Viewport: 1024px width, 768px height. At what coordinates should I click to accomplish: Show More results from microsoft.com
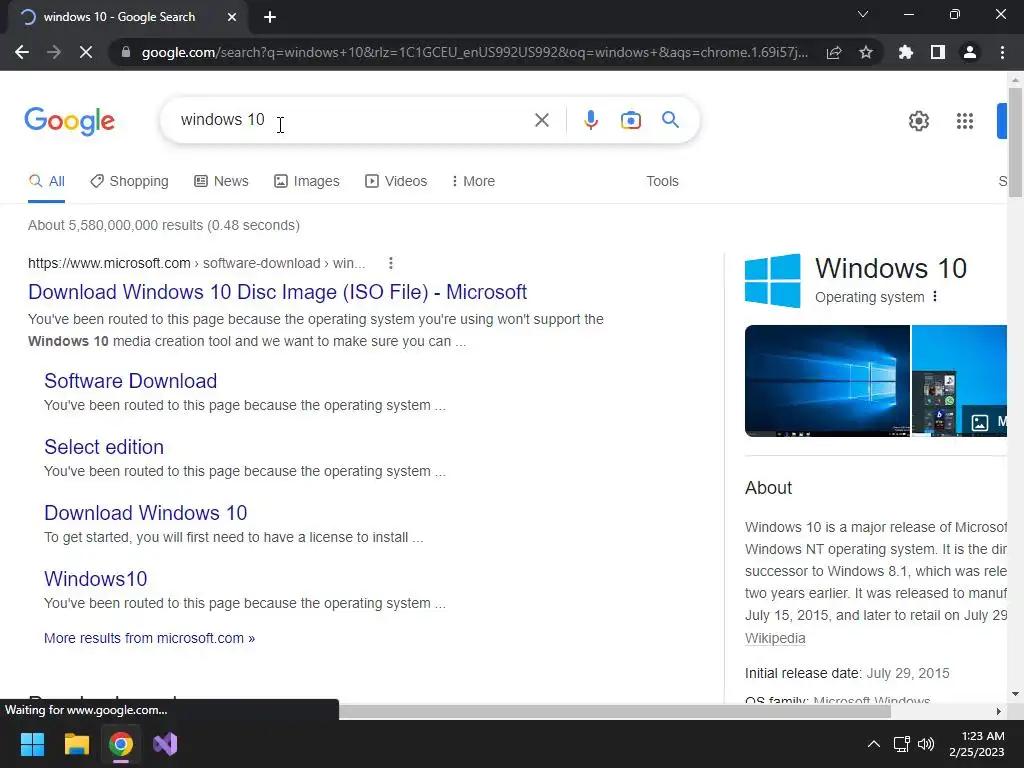150,638
